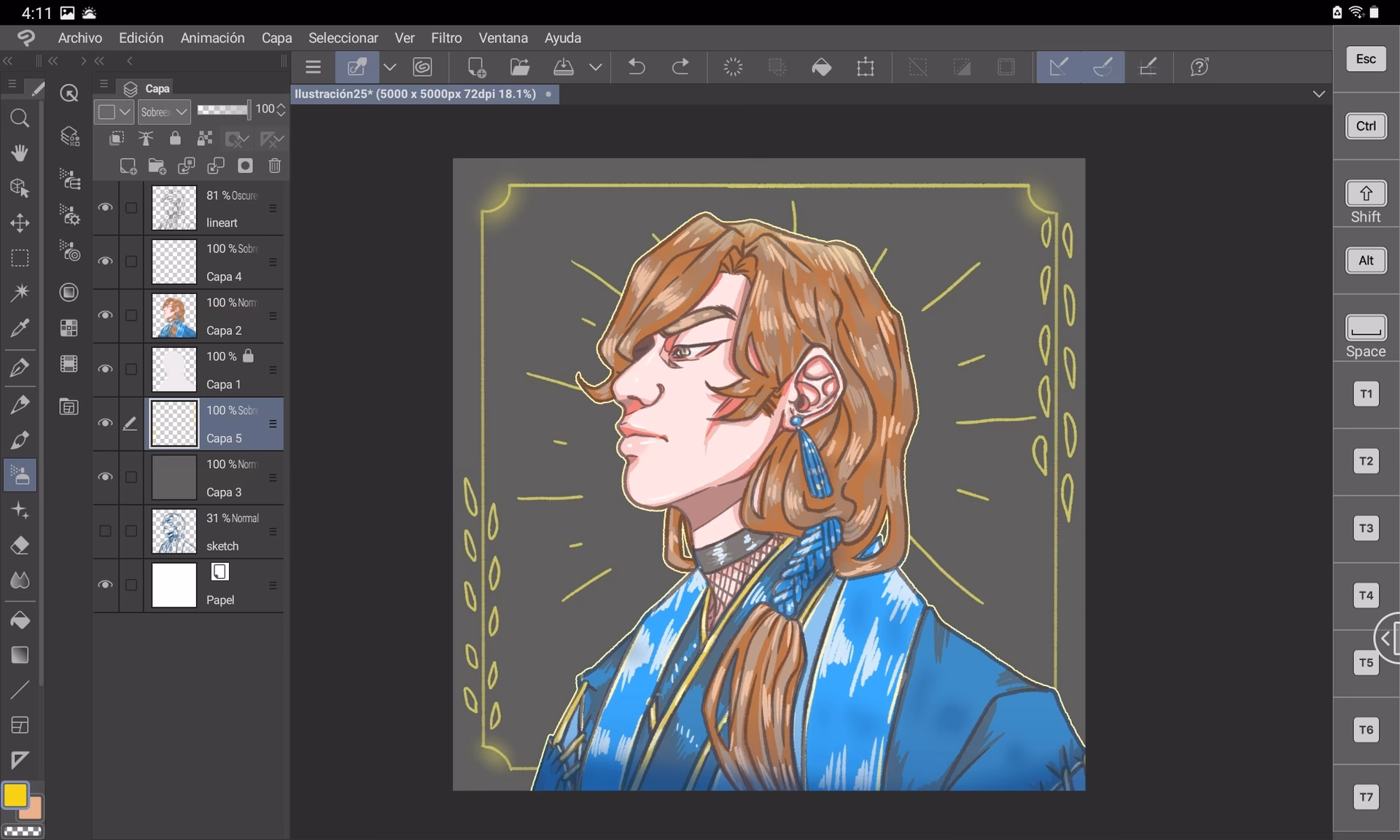1400x840 pixels.
Task: Select the Fill bucket tool
Action: coord(20,621)
